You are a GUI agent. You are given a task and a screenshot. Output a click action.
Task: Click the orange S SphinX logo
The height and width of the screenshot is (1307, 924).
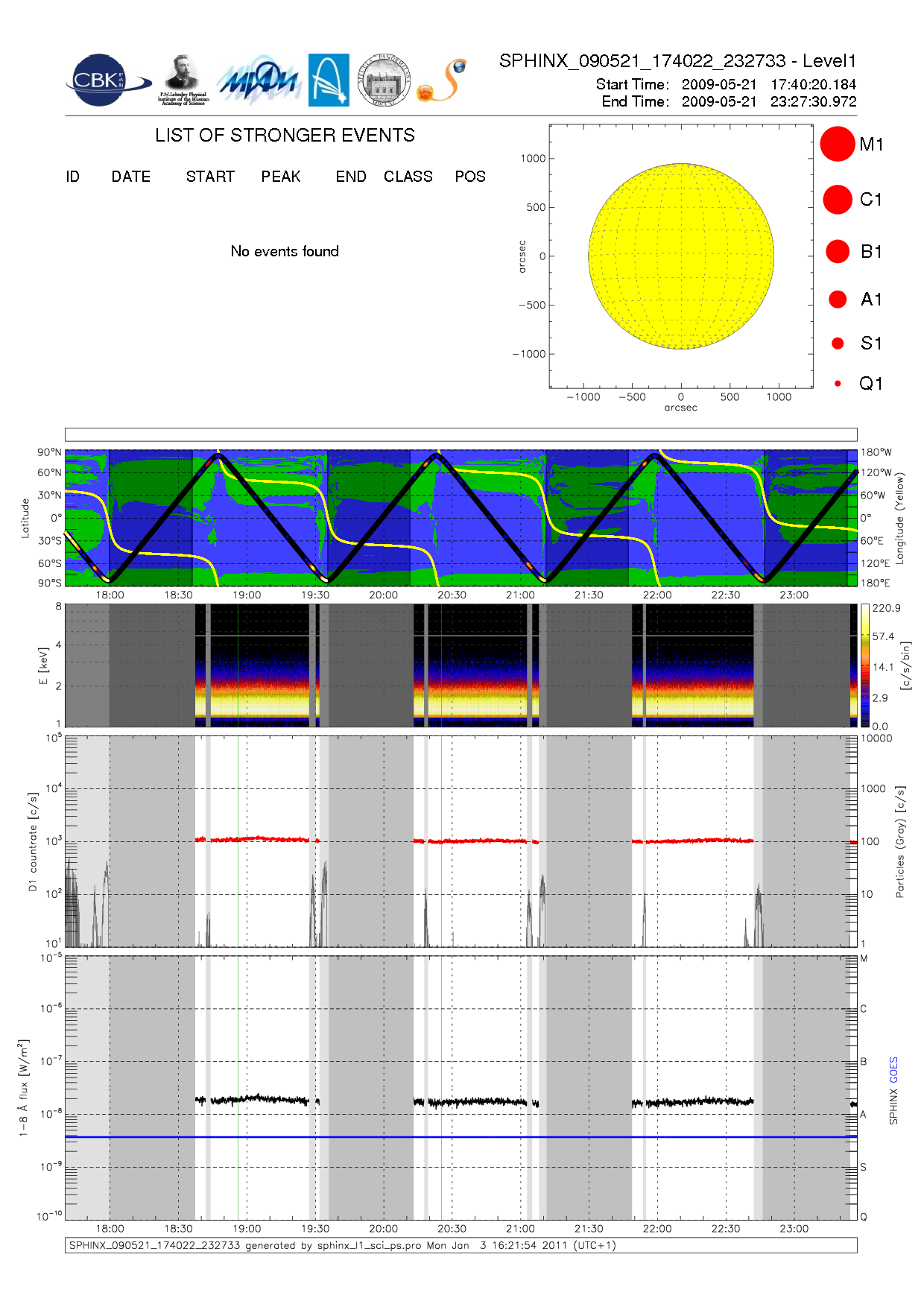point(442,80)
